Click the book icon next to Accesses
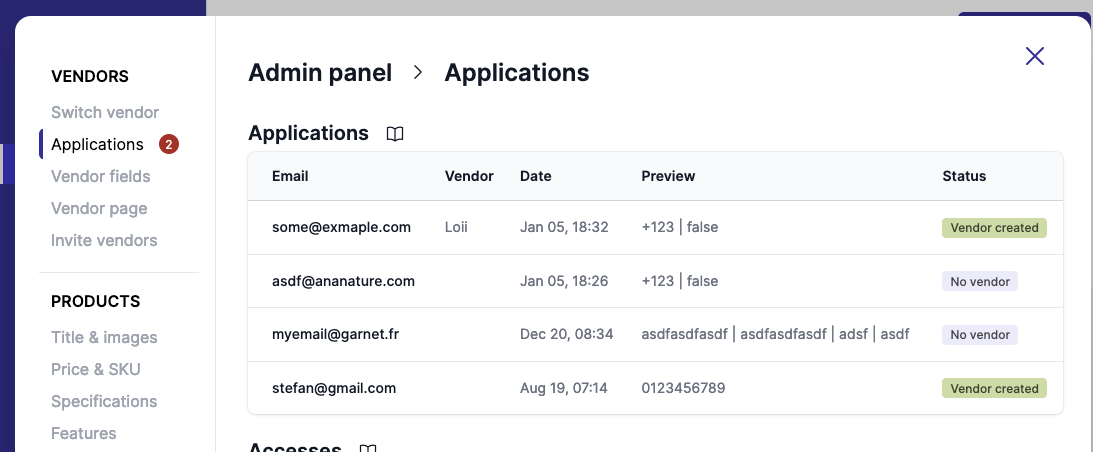1093x452 pixels. (368, 448)
